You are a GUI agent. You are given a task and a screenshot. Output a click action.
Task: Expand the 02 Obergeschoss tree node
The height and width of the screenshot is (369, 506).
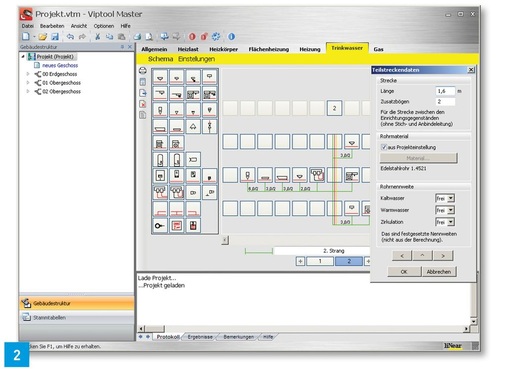(28, 91)
